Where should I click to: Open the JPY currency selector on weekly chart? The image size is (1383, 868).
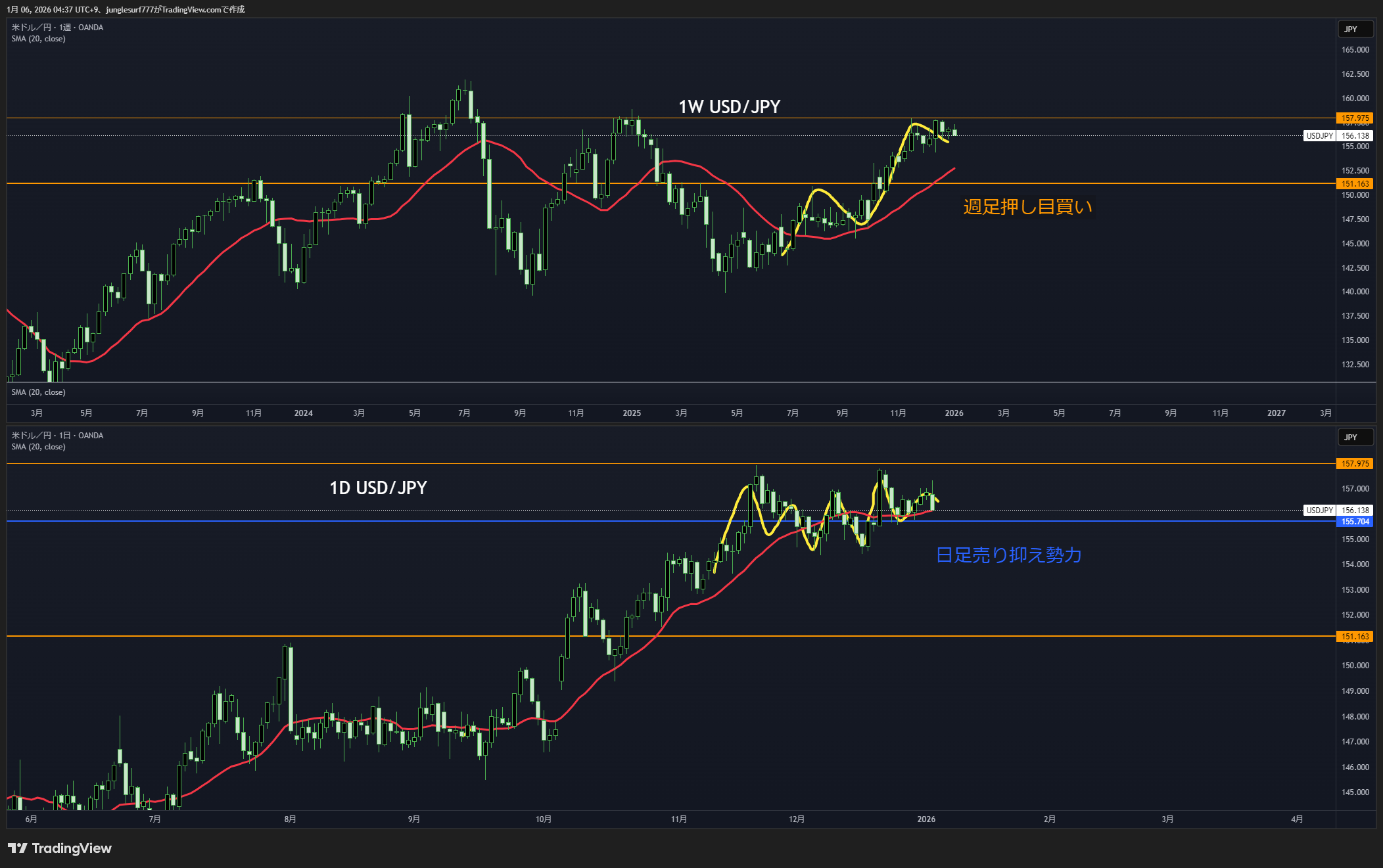click(1355, 30)
